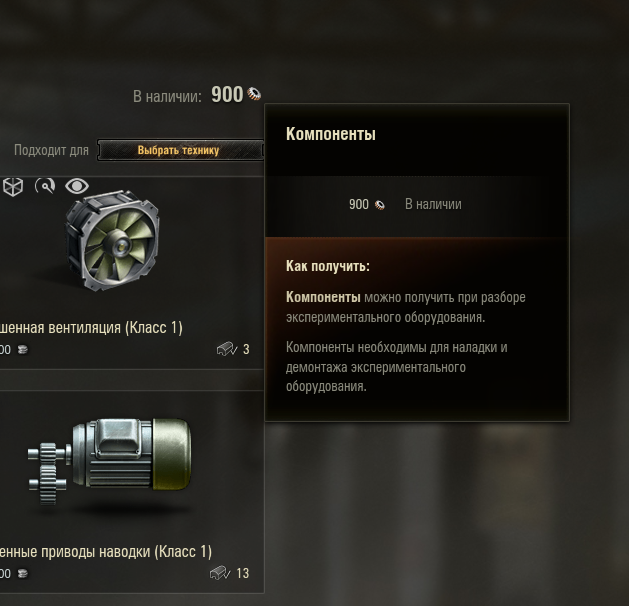Click the «В наличии: 900» balance counter

click(x=197, y=95)
